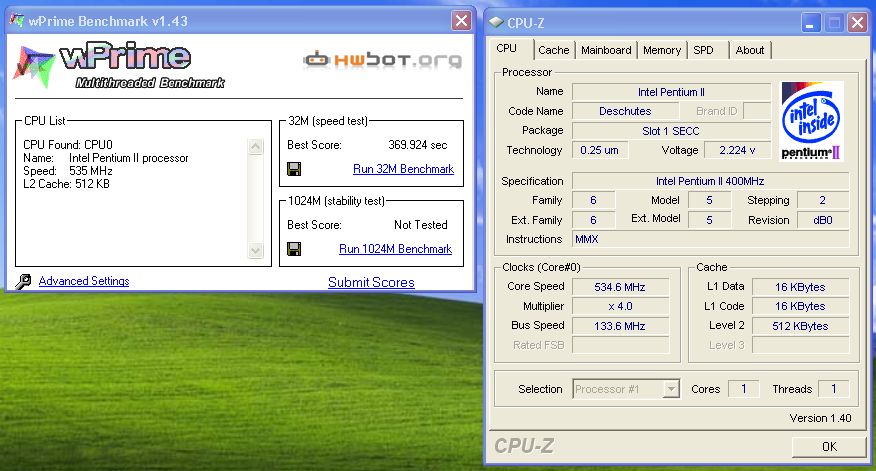Switch to the Mainboard tab
This screenshot has width=876, height=471.
click(x=606, y=50)
